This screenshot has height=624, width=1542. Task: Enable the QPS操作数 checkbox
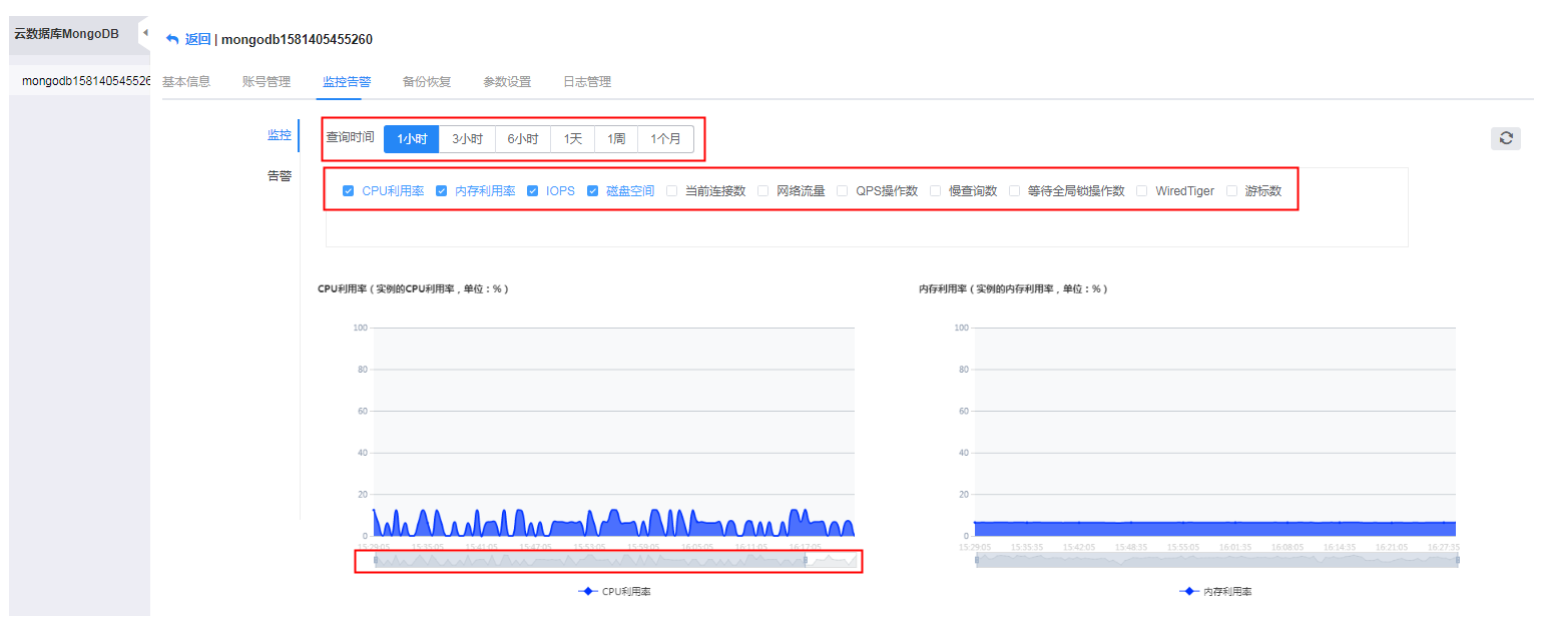click(x=843, y=191)
